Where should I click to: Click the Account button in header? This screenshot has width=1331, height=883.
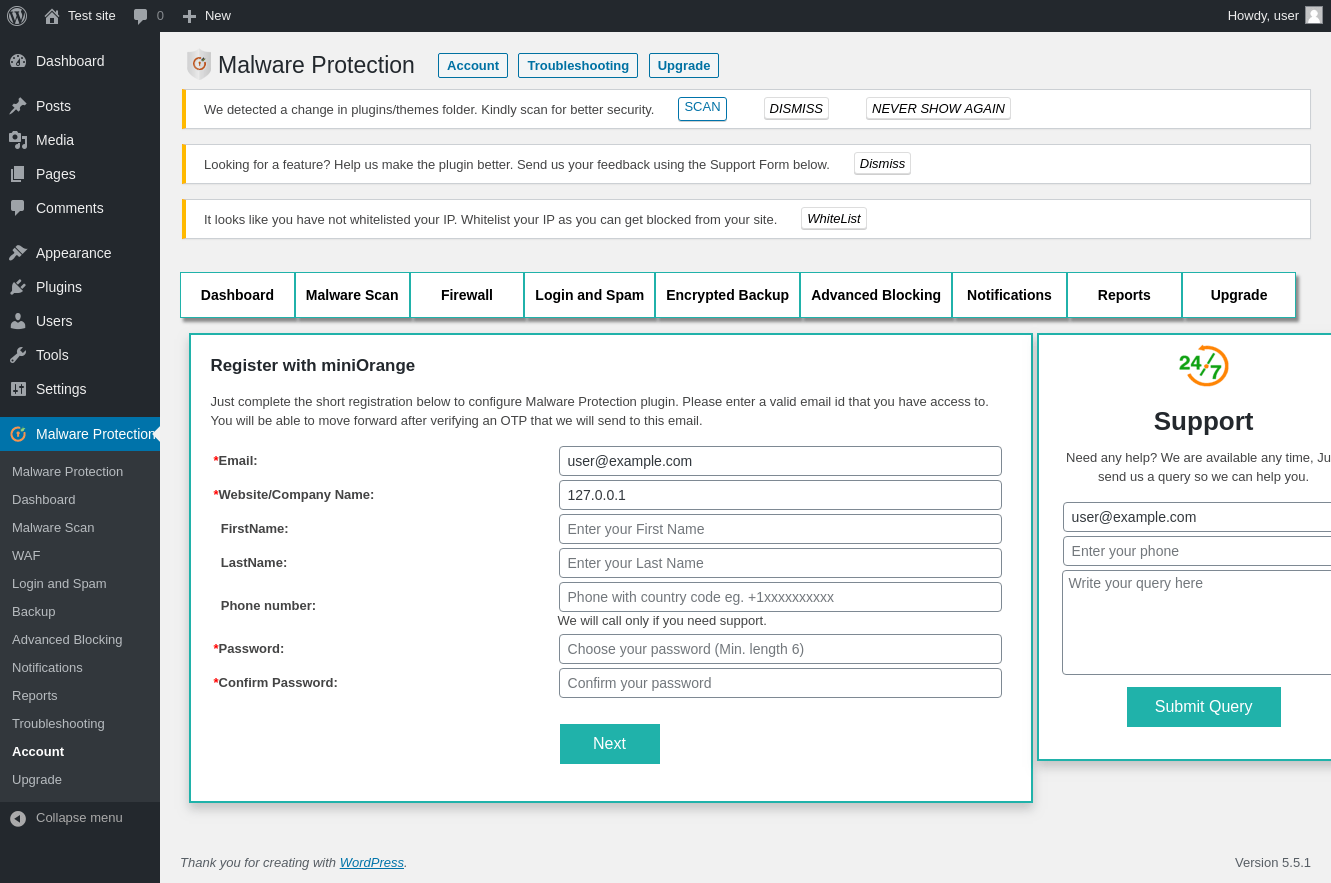(x=473, y=66)
